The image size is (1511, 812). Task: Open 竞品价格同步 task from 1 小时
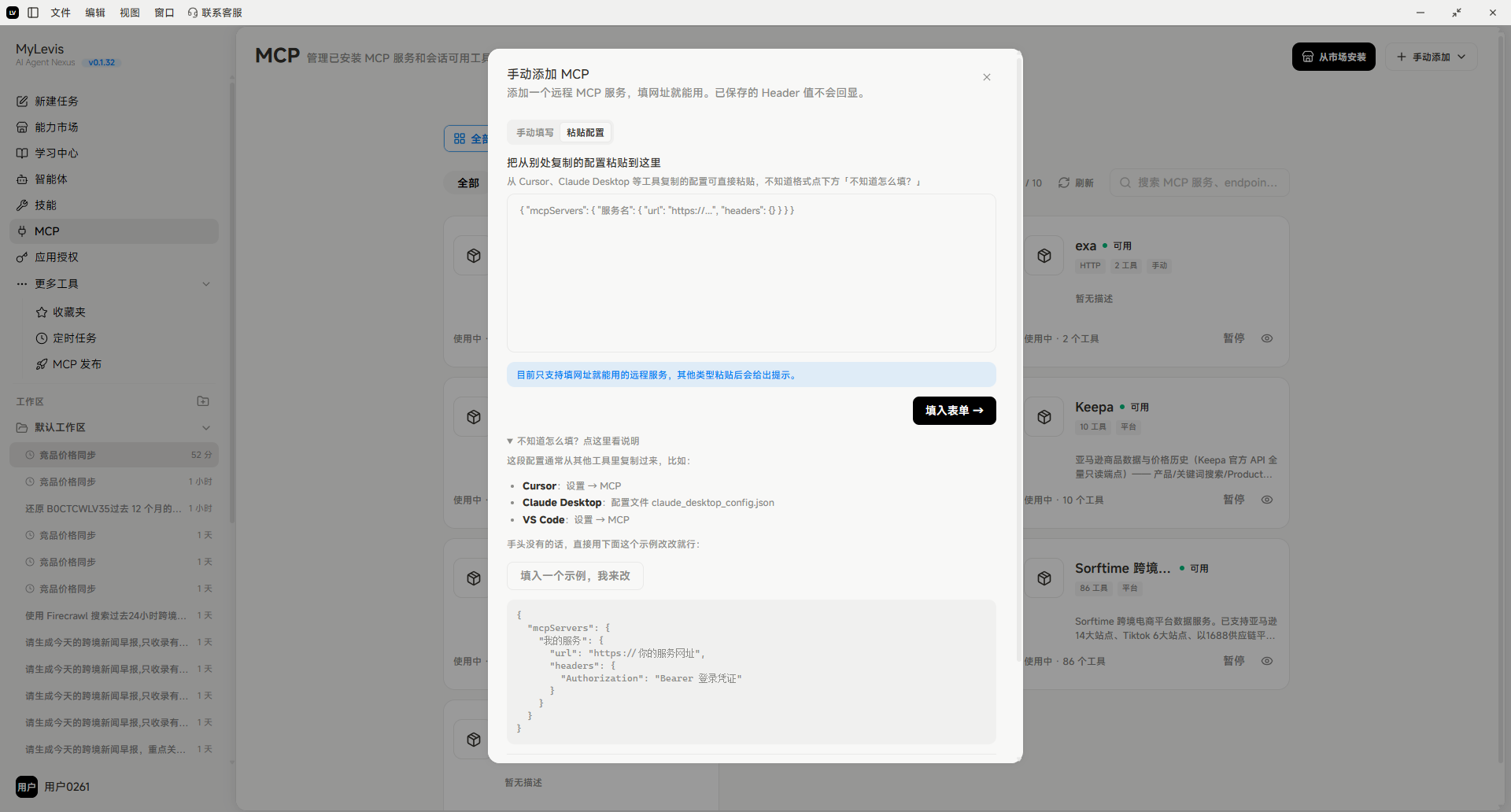pyautogui.click(x=114, y=482)
